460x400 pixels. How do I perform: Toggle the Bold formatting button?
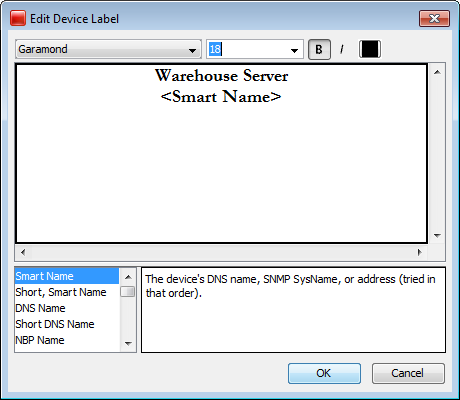pyautogui.click(x=319, y=49)
